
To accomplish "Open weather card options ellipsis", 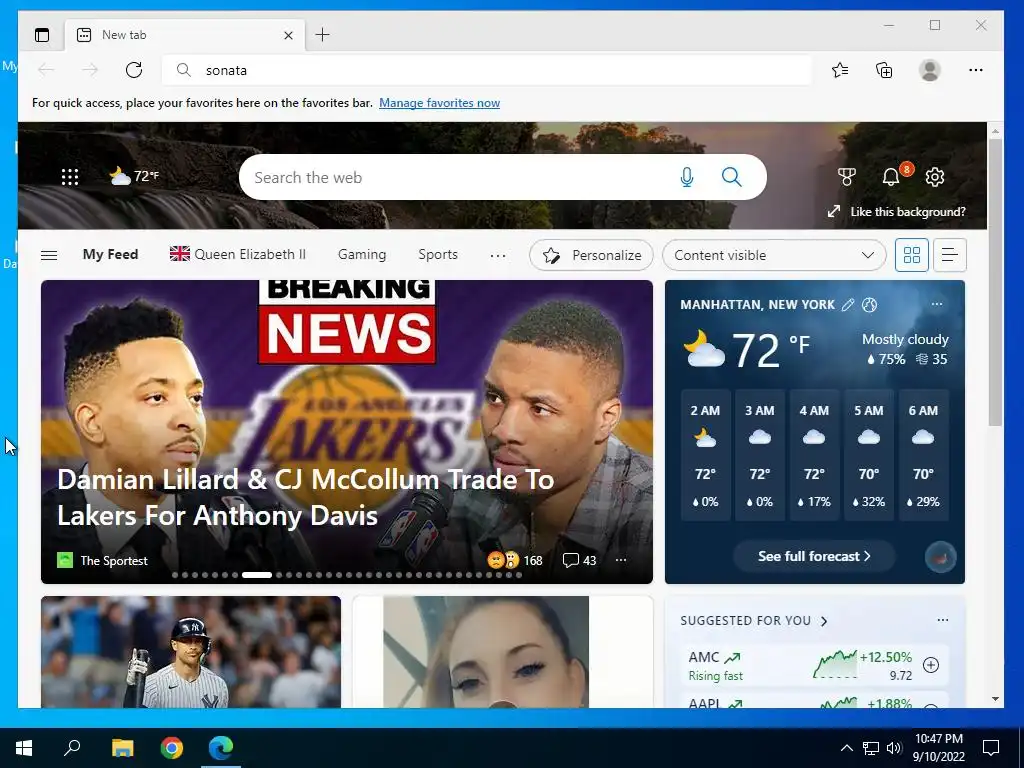I will coord(937,304).
